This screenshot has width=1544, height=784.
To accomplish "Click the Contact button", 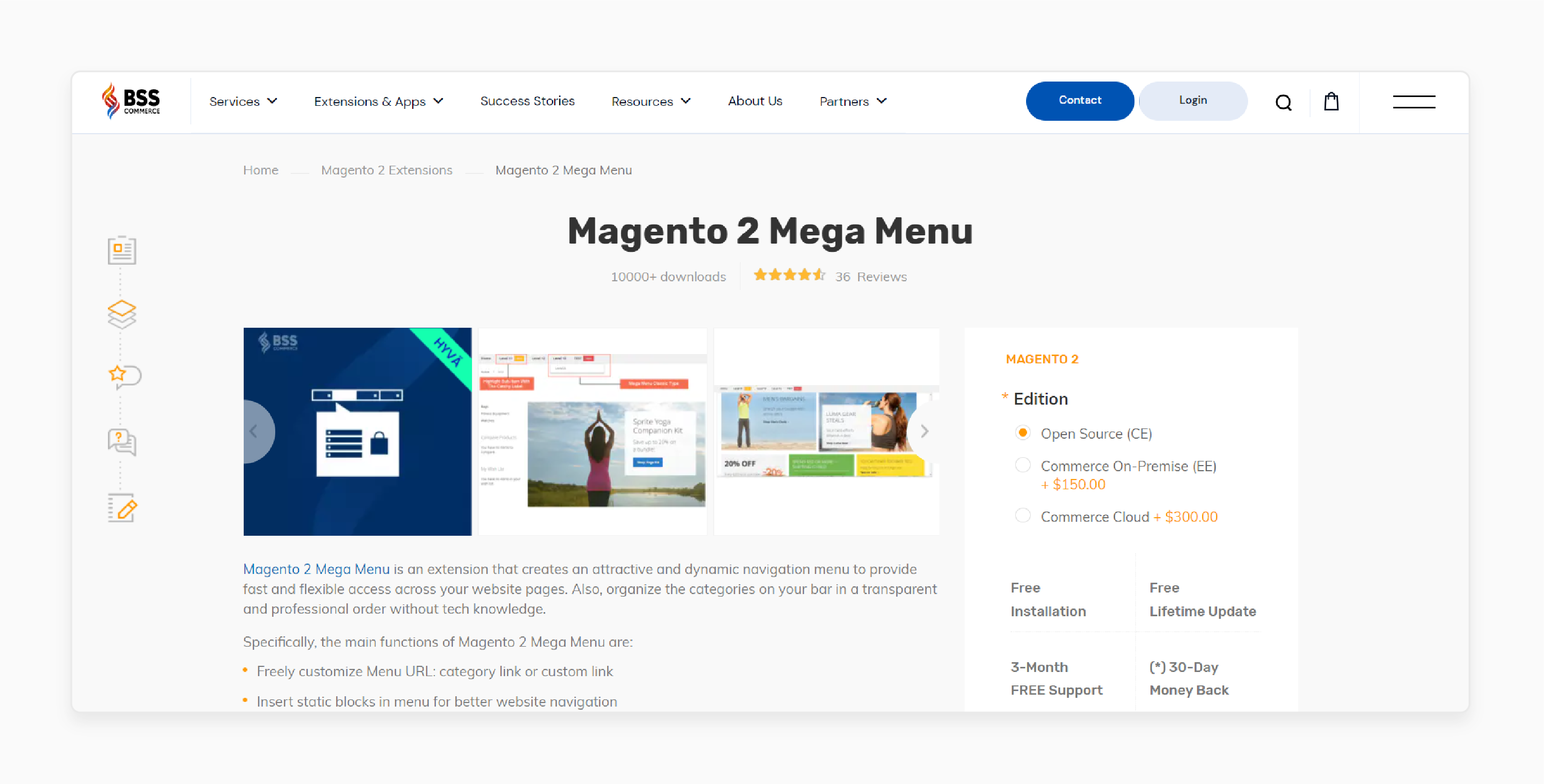I will point(1079,101).
